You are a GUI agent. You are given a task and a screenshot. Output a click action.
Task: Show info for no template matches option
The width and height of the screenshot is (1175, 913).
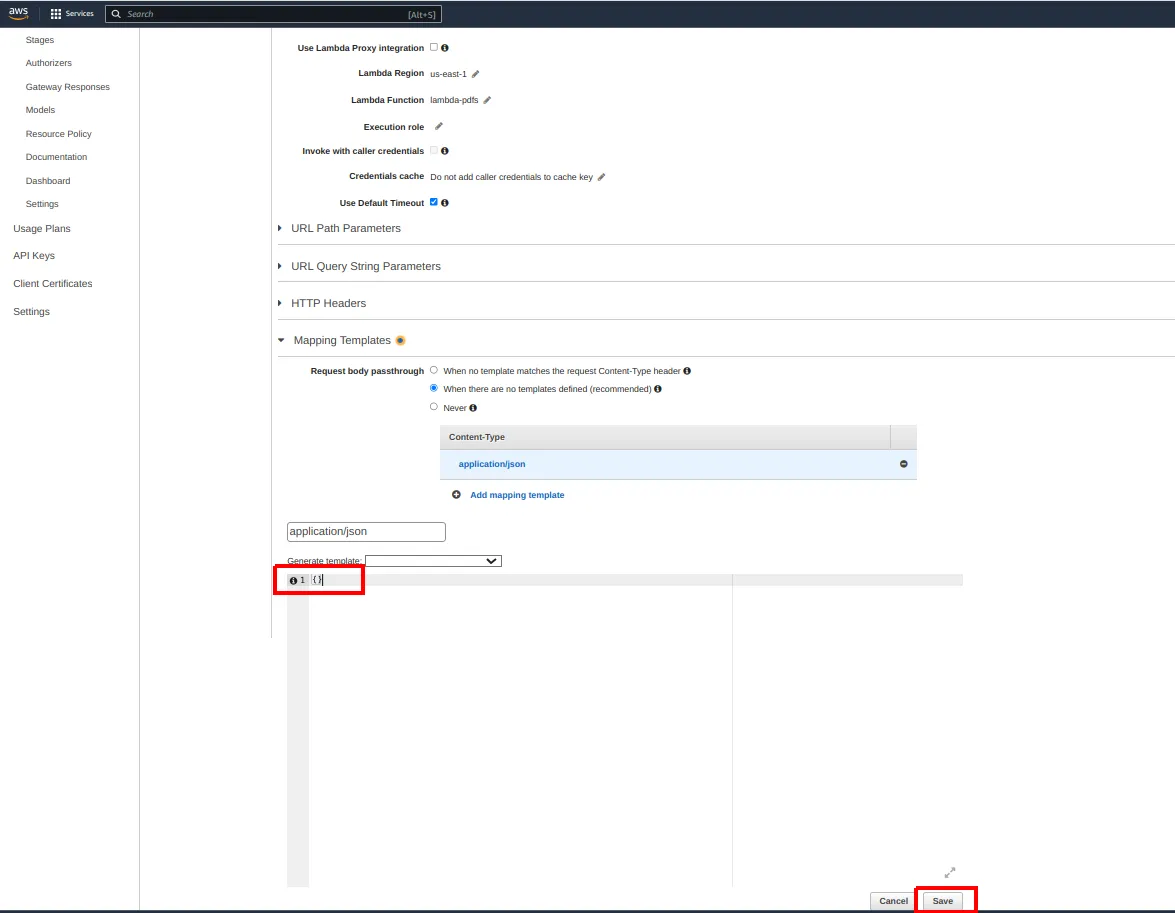[687, 370]
